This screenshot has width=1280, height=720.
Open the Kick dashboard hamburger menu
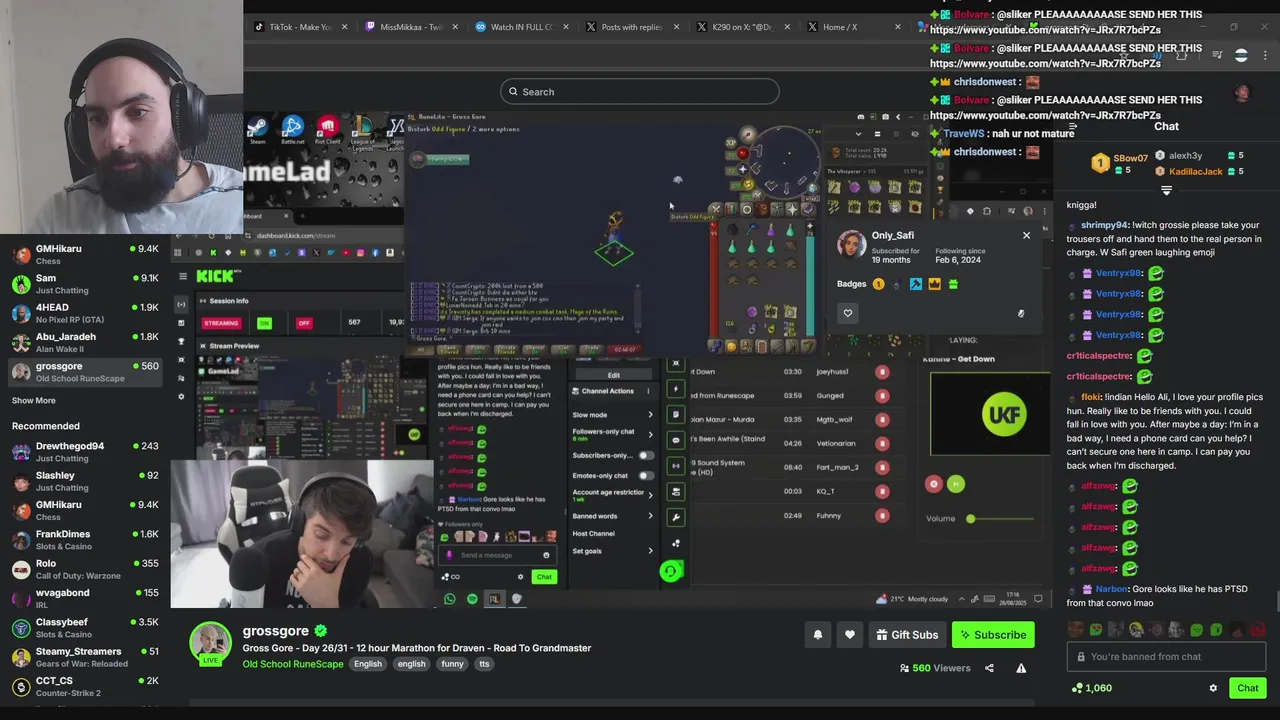point(182,277)
